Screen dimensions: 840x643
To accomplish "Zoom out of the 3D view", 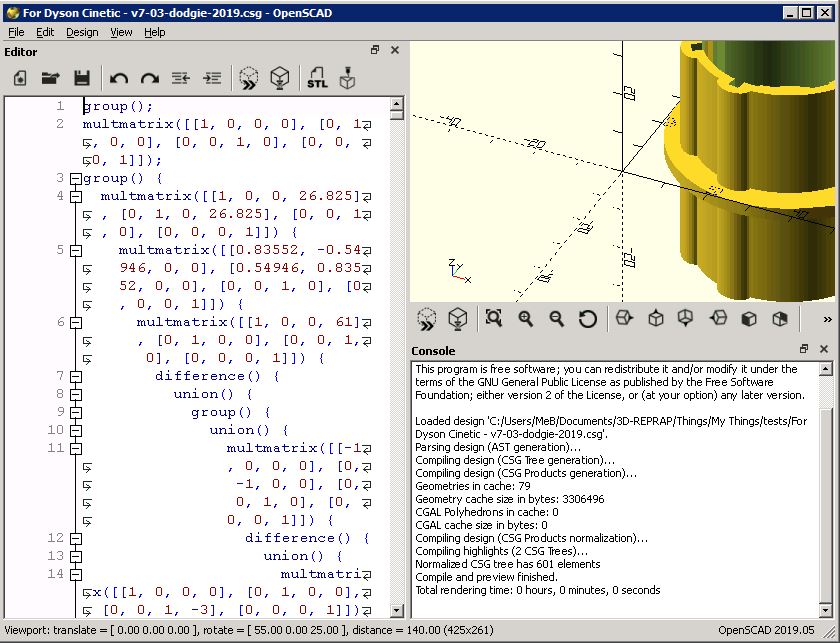I will click(557, 319).
